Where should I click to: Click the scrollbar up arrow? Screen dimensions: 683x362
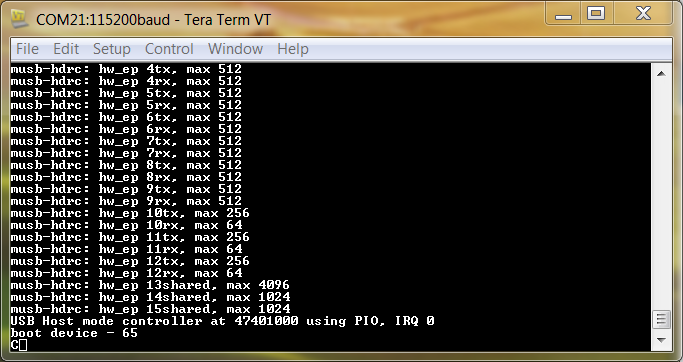(x=661, y=74)
